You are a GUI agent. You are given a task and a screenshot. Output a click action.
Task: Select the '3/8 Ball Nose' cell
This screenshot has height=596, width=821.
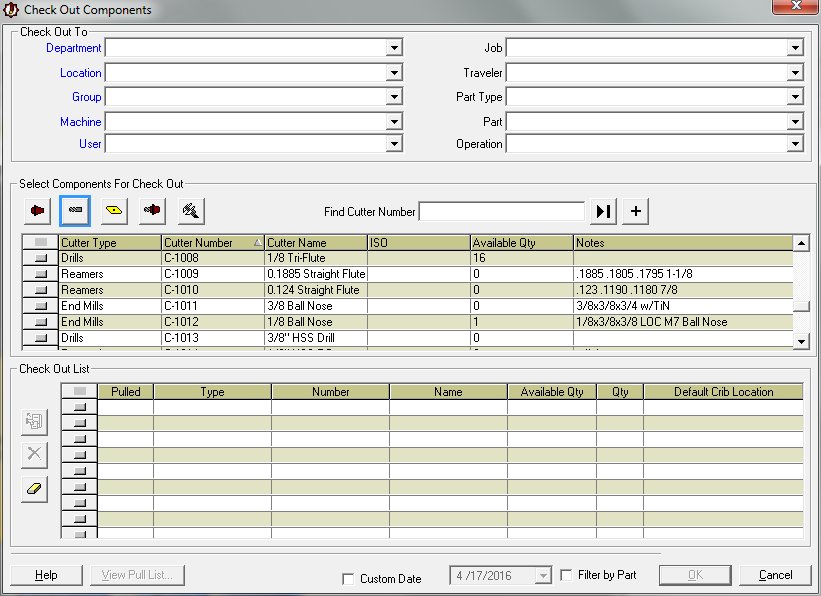[x=316, y=306]
